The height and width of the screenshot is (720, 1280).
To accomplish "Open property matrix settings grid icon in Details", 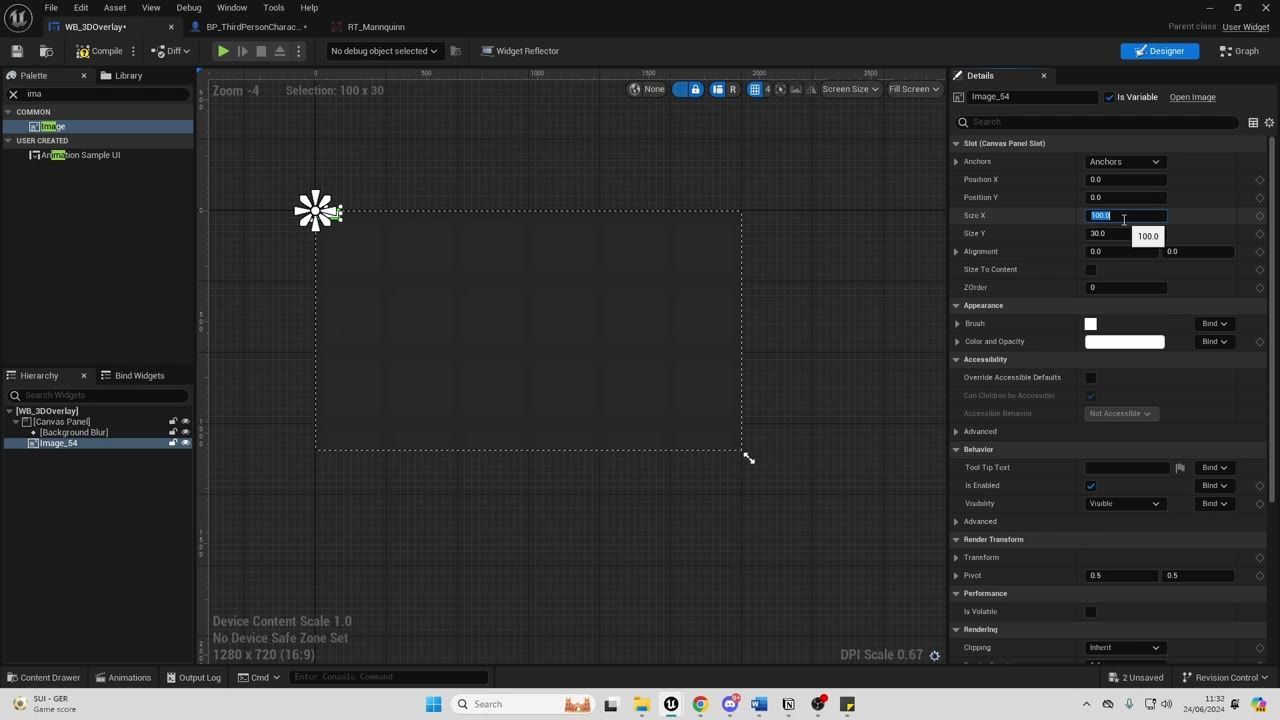I will click(1253, 122).
